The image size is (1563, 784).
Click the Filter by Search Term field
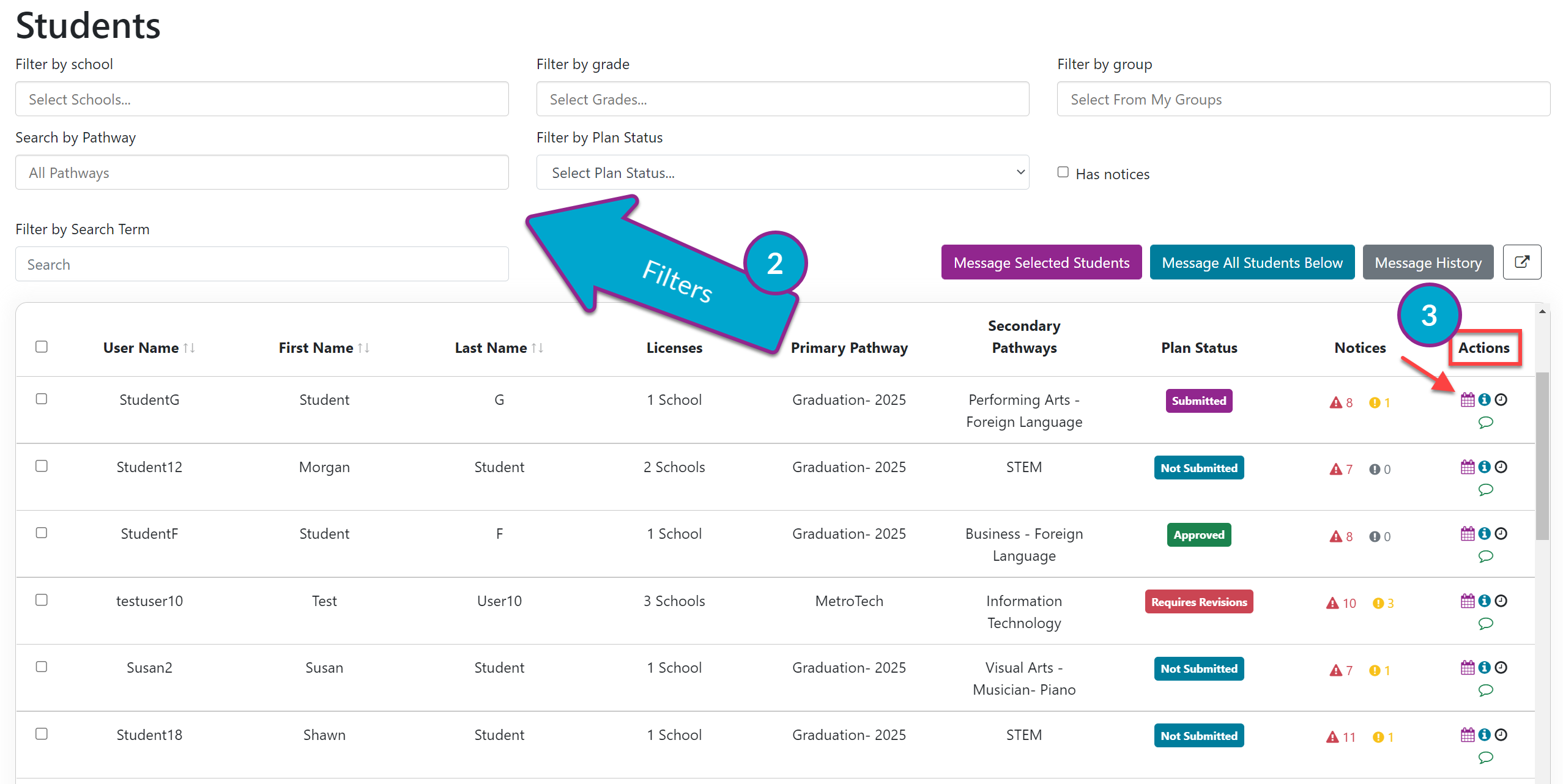click(x=262, y=264)
